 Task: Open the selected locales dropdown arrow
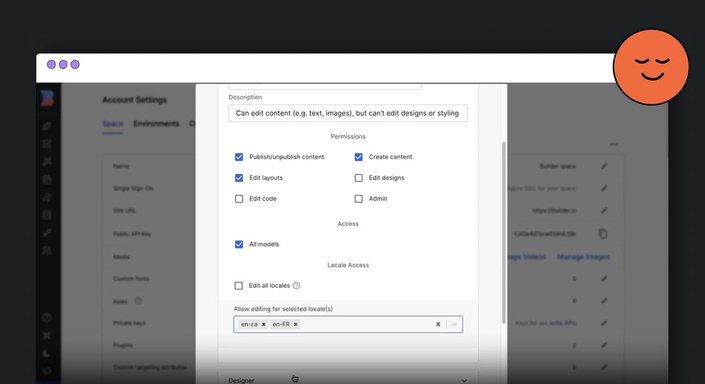coord(454,324)
